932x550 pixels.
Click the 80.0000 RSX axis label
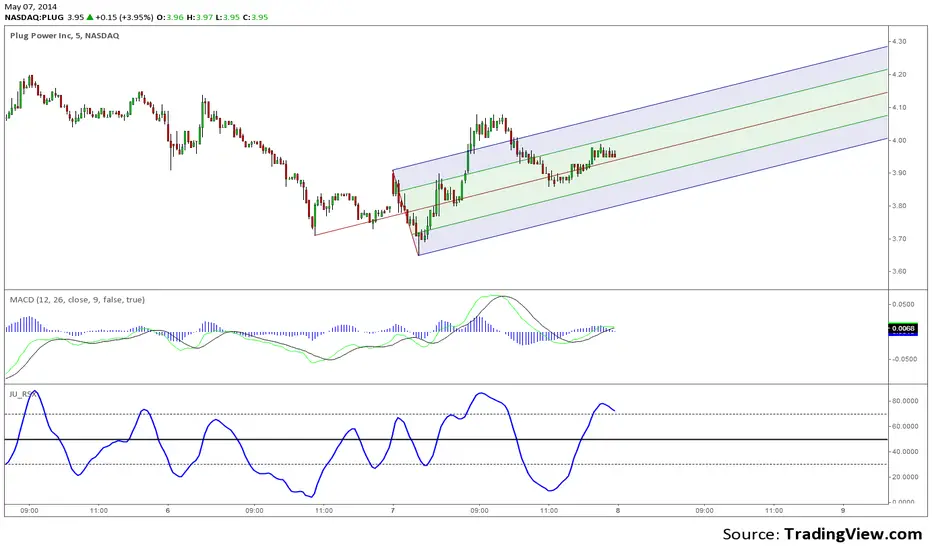(904, 401)
